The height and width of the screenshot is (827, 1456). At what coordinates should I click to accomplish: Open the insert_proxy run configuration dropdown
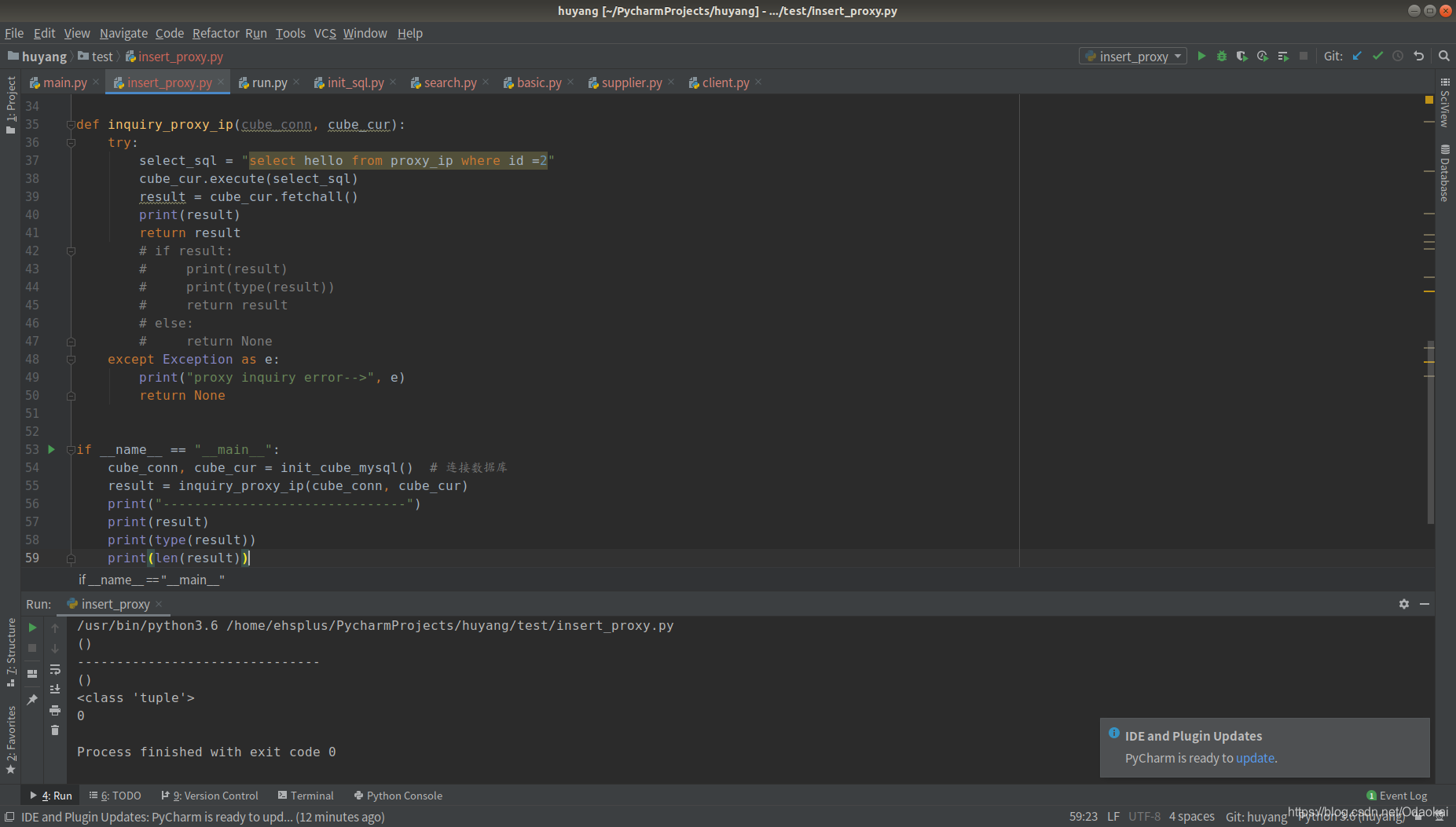pyautogui.click(x=1133, y=56)
